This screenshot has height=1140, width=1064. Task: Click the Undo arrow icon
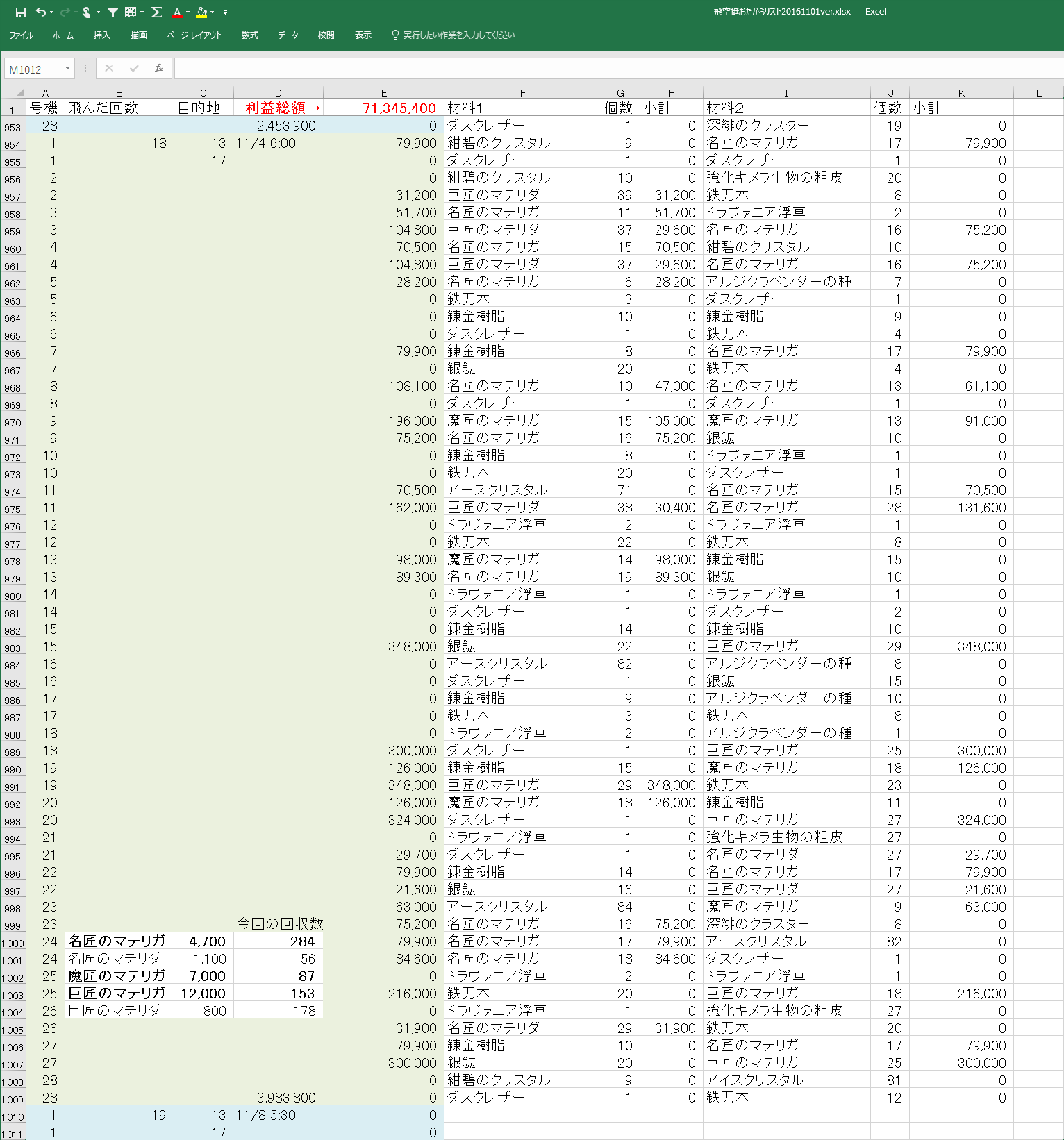click(41, 12)
